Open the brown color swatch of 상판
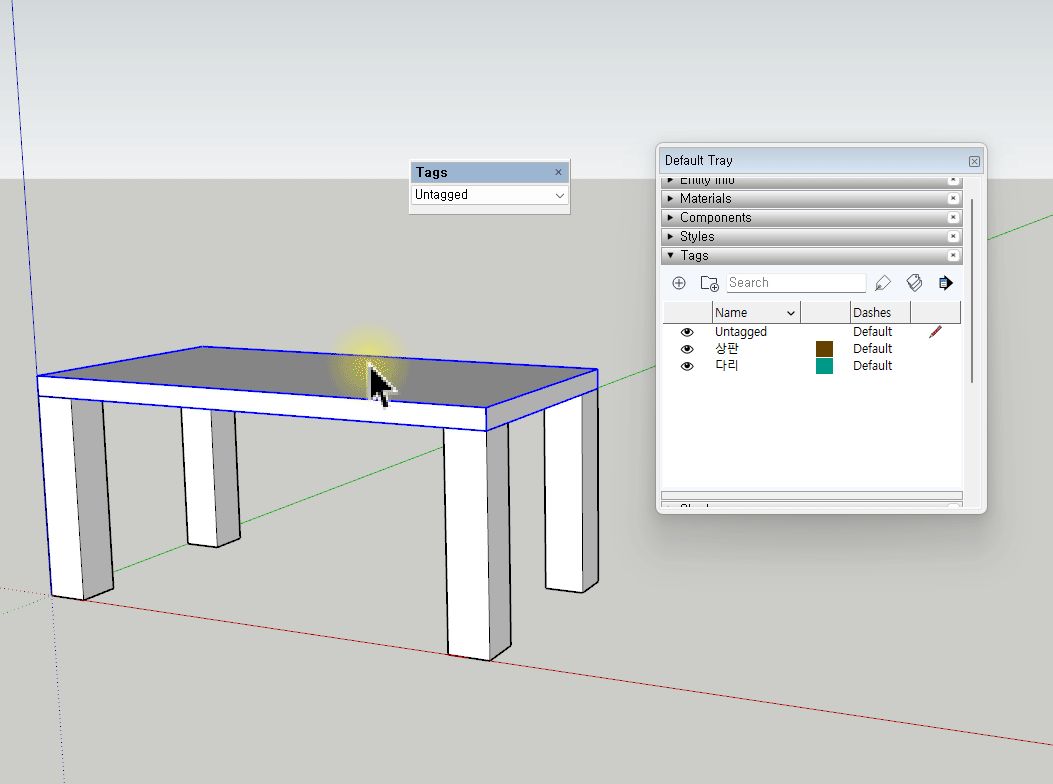The width and height of the screenshot is (1053, 784). click(824, 349)
